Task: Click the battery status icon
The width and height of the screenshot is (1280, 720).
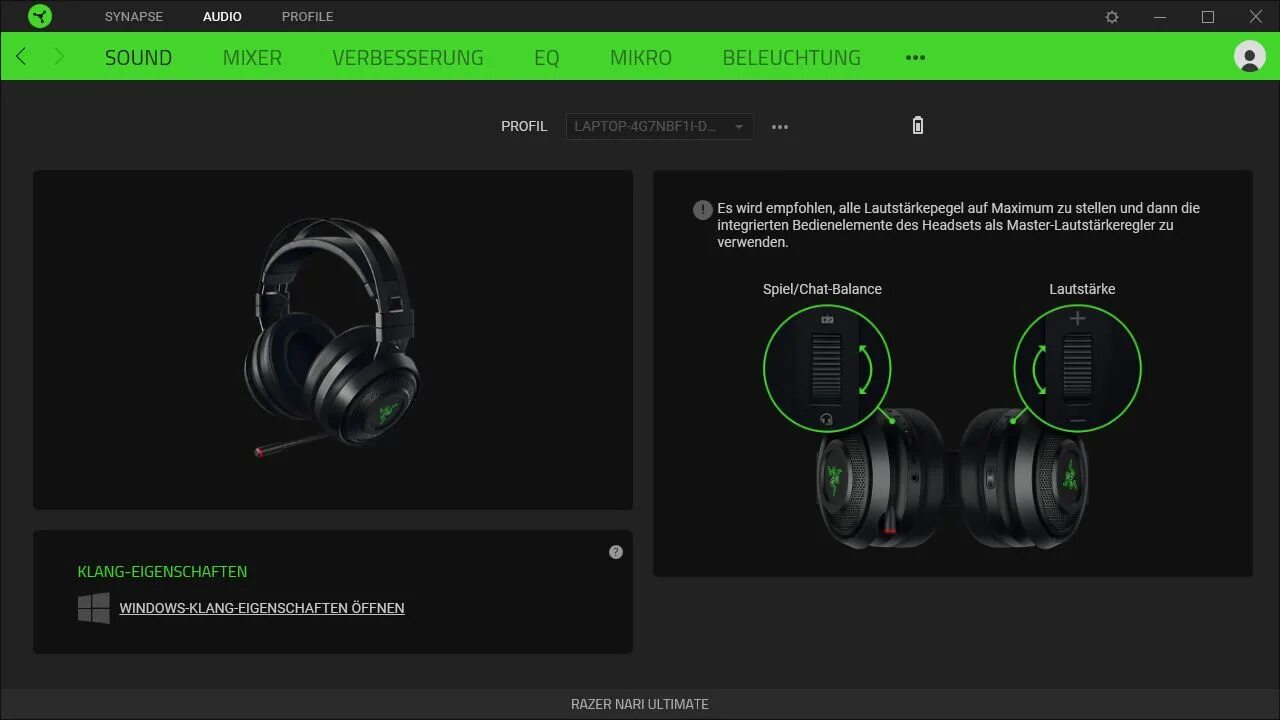Action: tap(918, 125)
